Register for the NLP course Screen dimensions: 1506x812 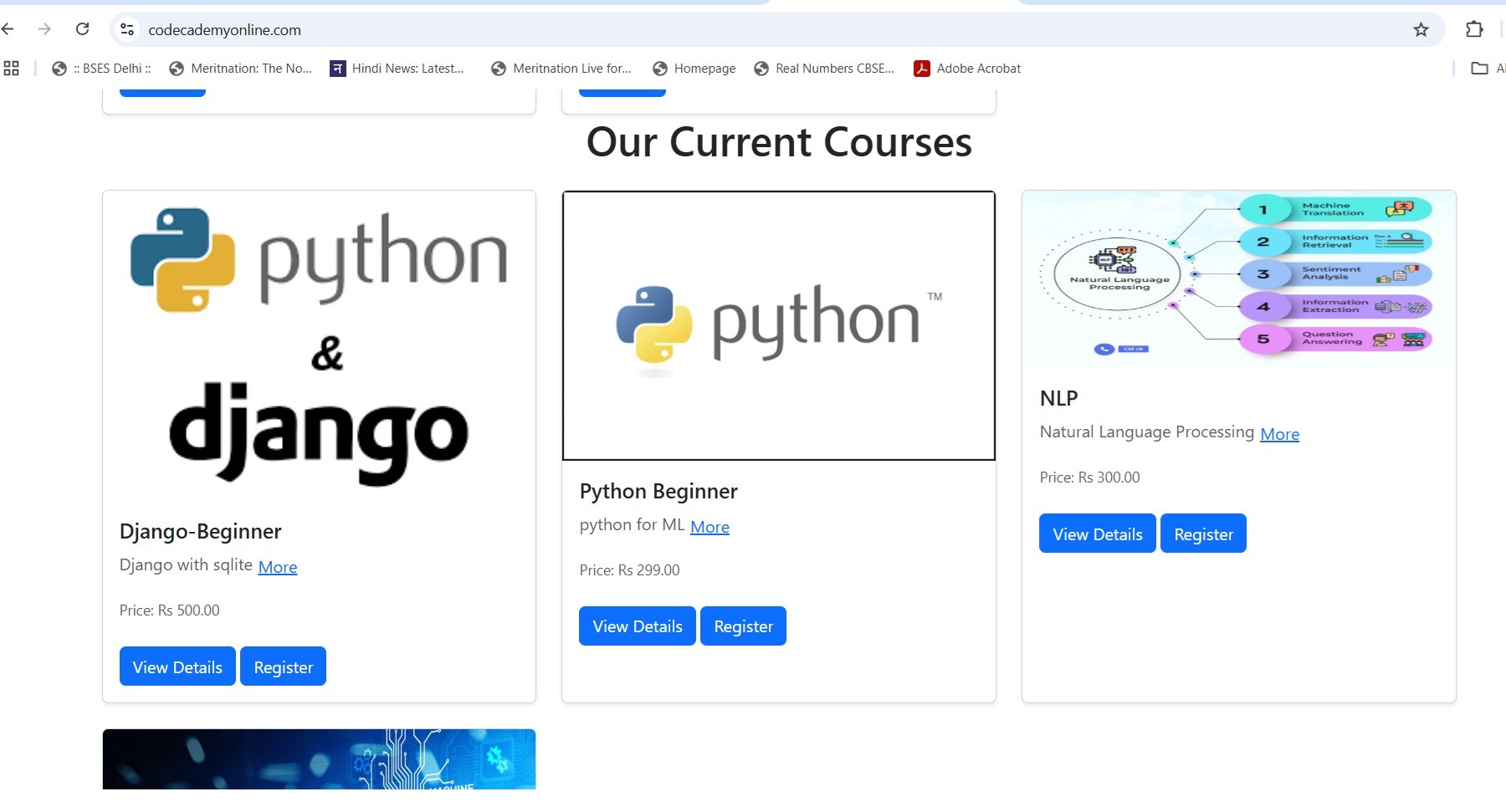point(1203,534)
